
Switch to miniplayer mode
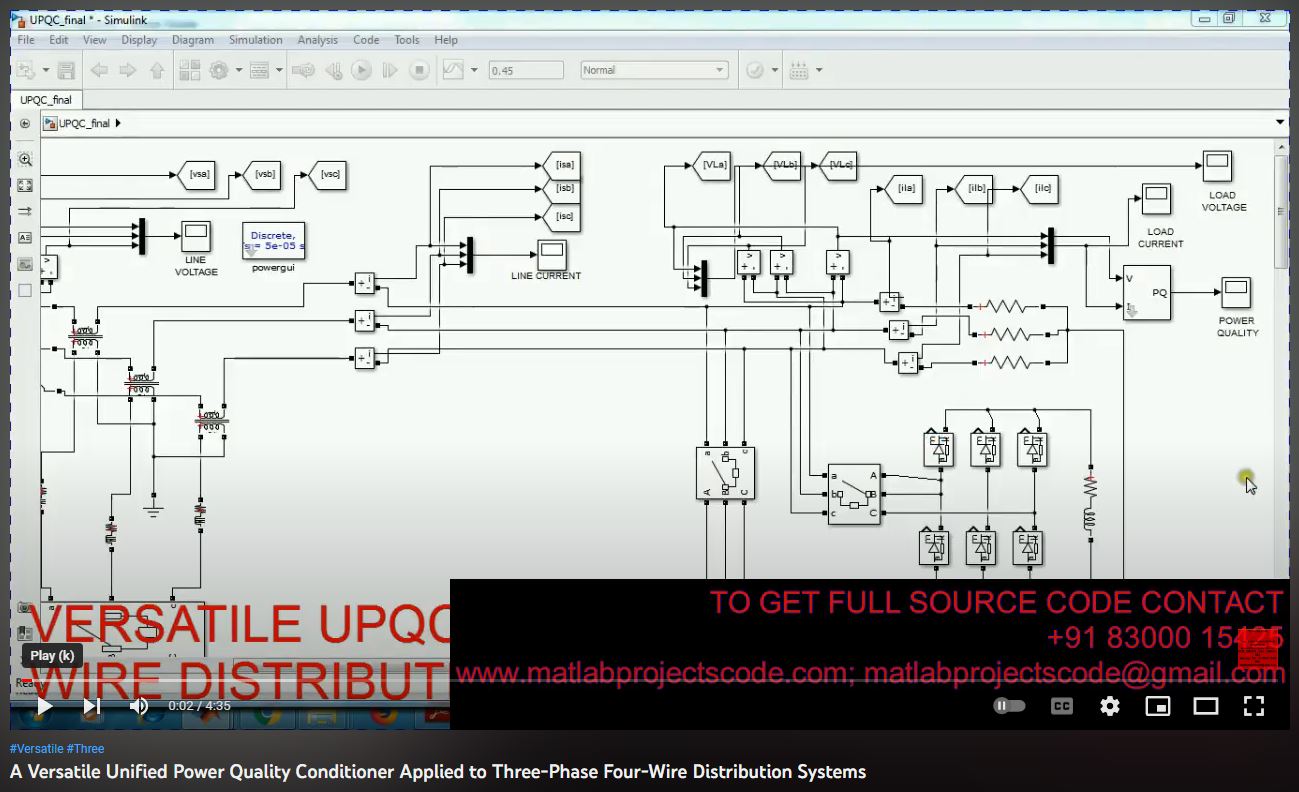click(x=1157, y=706)
